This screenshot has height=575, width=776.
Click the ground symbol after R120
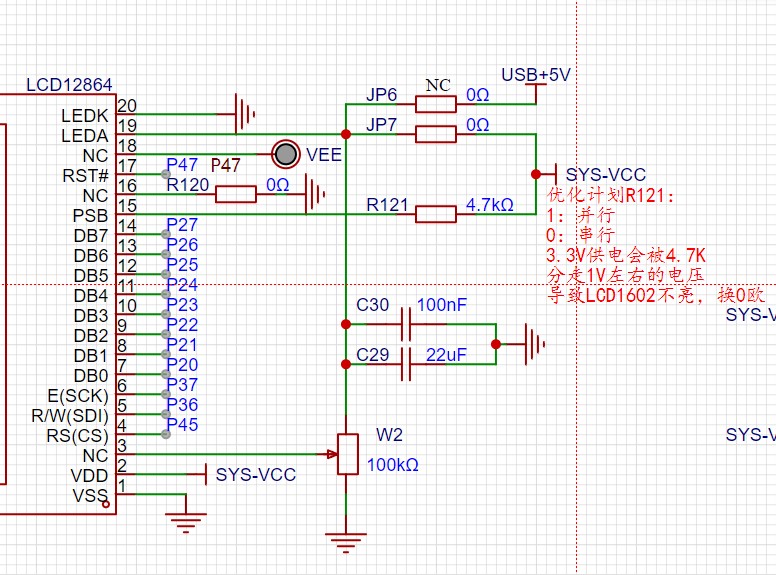click(315, 194)
